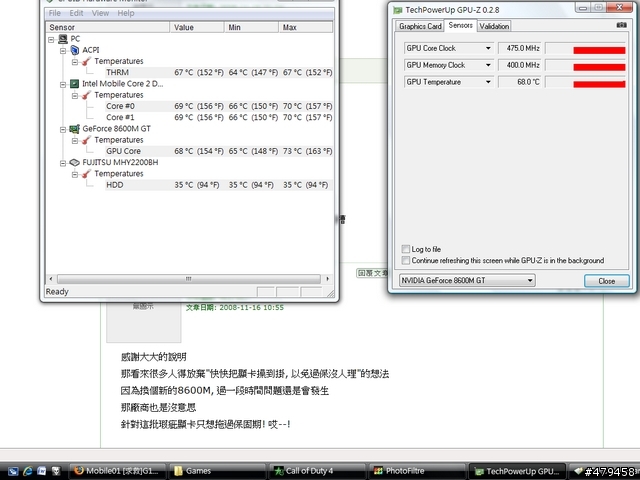Open GPU Memory Clock sensor dropdown
Viewport: 640px width, 480px height.
(x=488, y=65)
